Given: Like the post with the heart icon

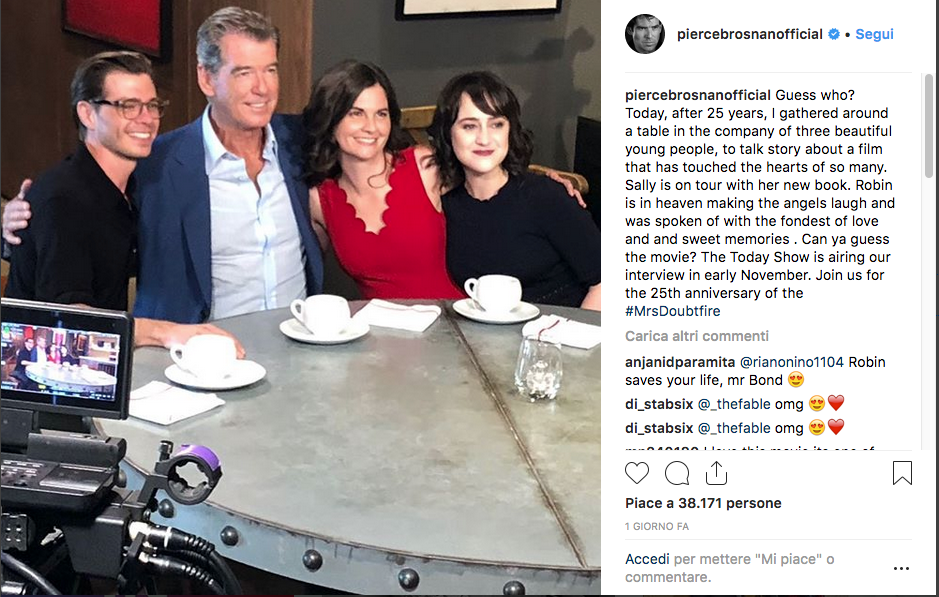Looking at the screenshot, I should tap(637, 473).
